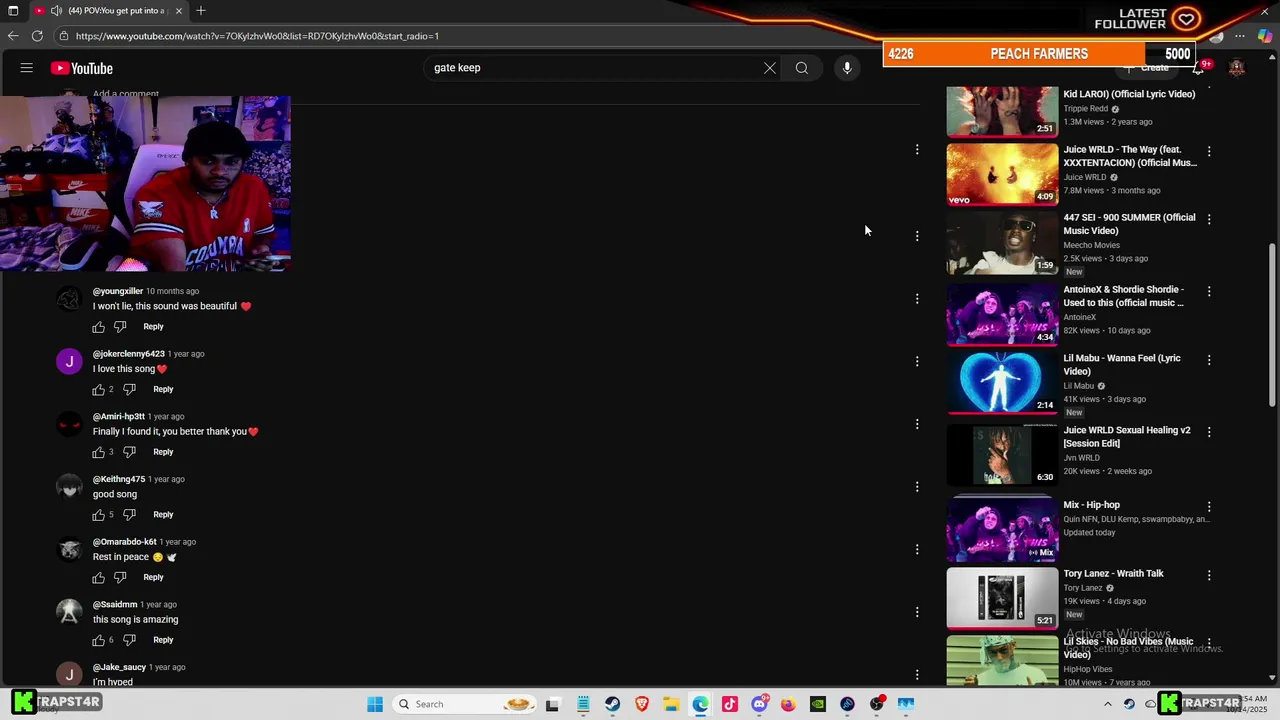Viewport: 1280px width, 720px height.
Task: Dislike @Ssaidmm's comment
Action: [129, 640]
